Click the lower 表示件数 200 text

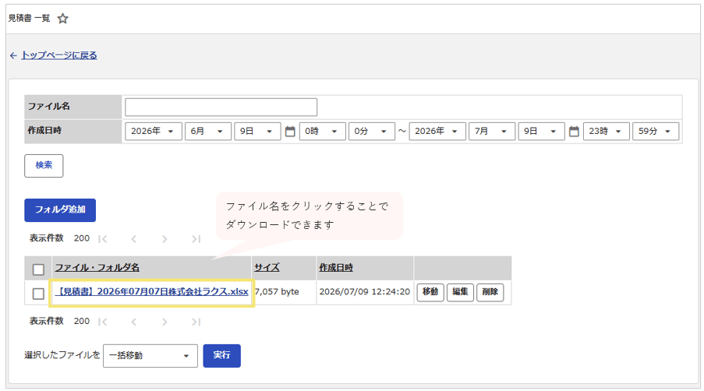tap(60, 321)
